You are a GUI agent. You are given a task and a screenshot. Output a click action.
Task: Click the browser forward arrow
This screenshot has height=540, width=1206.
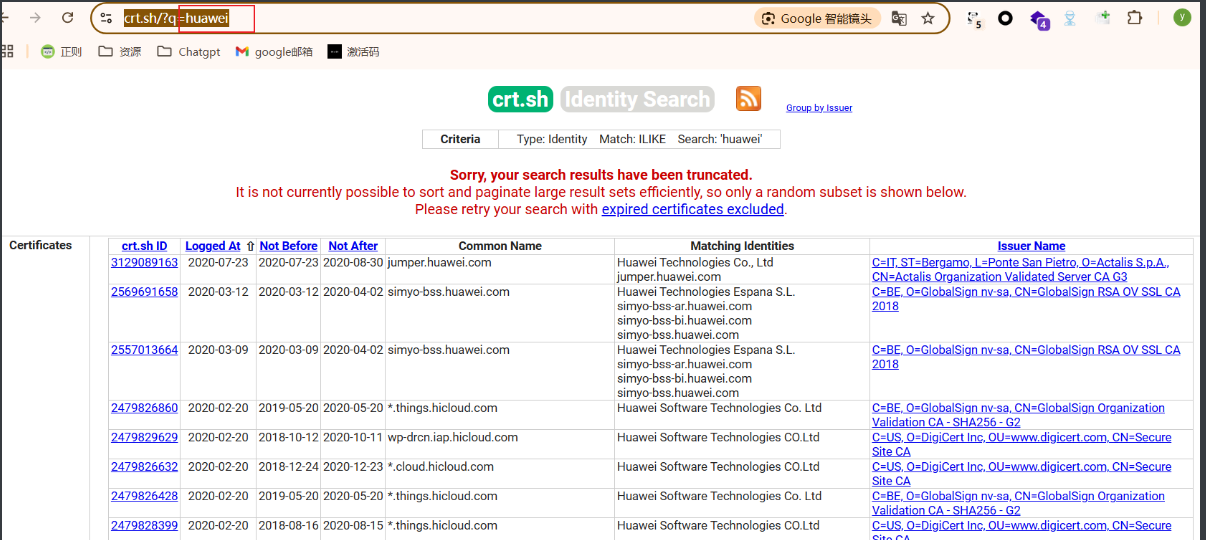[x=36, y=18]
